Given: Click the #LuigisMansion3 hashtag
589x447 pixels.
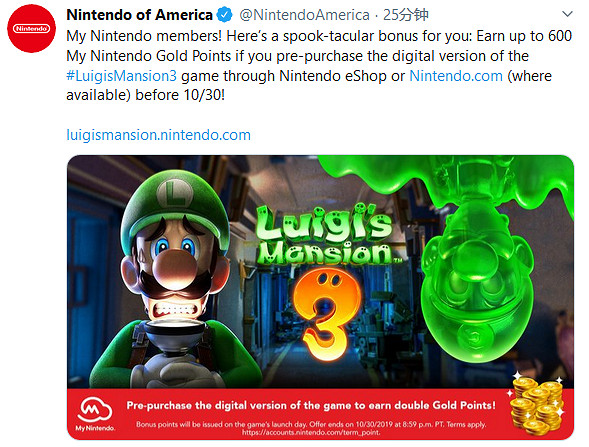Looking at the screenshot, I should [121, 76].
